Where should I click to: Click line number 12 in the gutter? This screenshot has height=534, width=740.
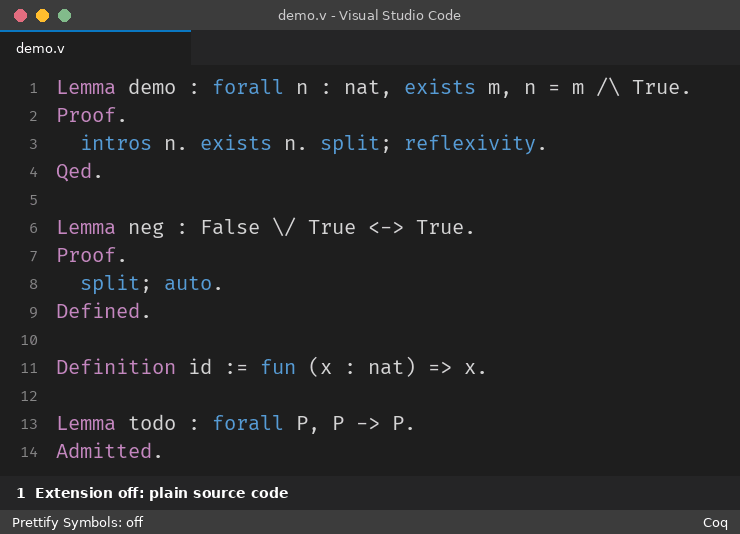click(29, 396)
